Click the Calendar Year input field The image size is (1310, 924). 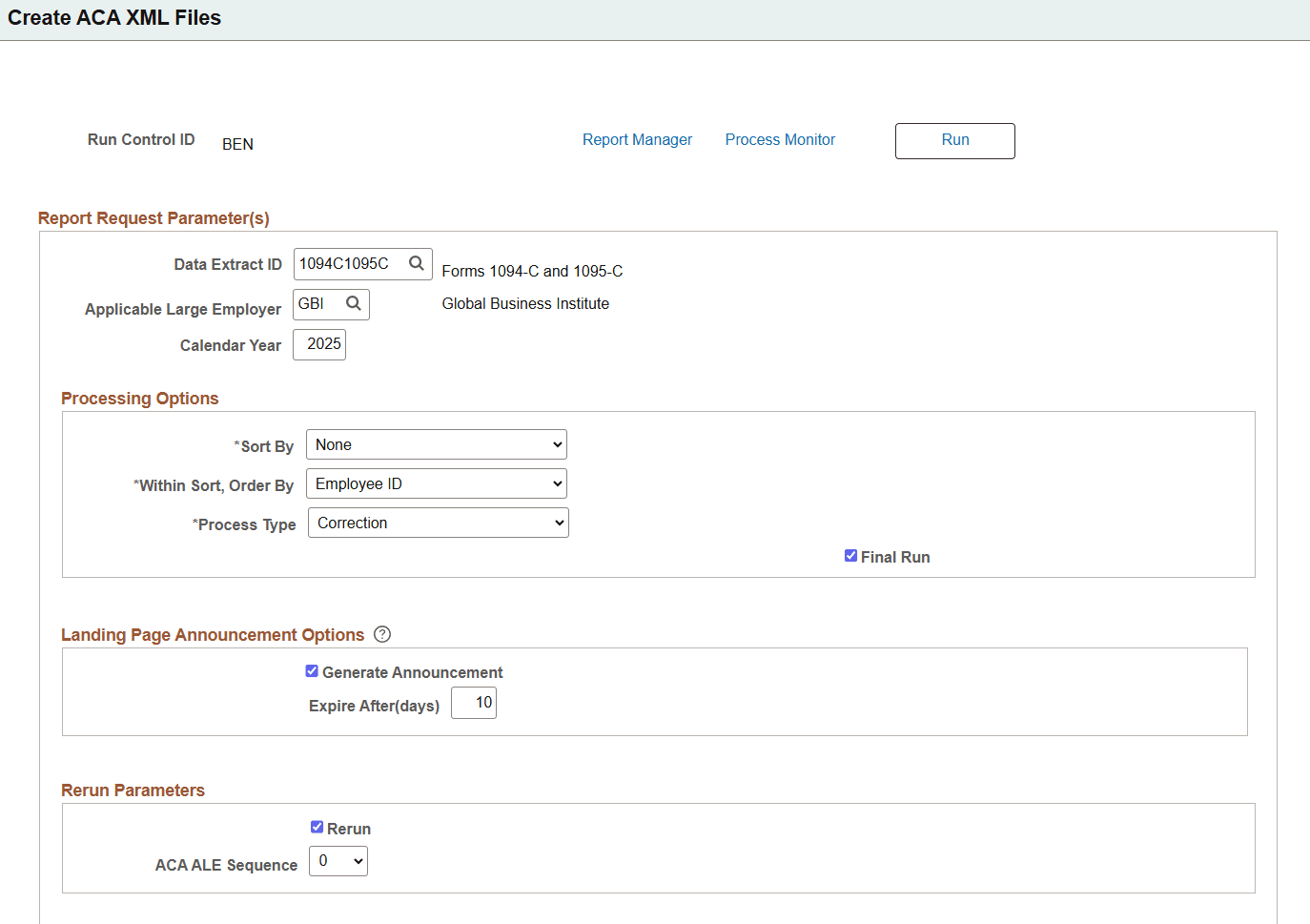click(319, 344)
